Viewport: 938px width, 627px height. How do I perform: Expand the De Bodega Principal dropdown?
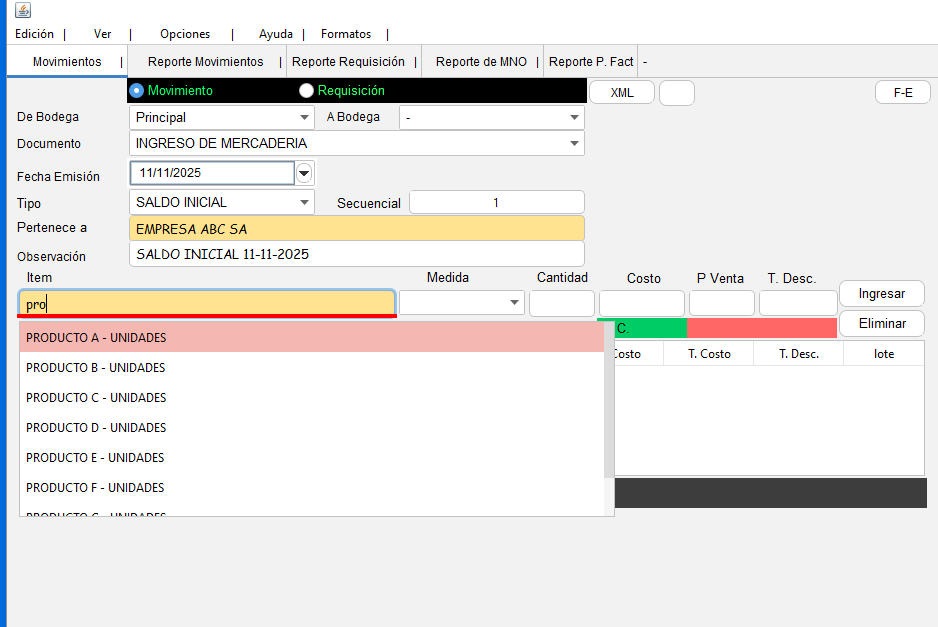tap(222, 118)
